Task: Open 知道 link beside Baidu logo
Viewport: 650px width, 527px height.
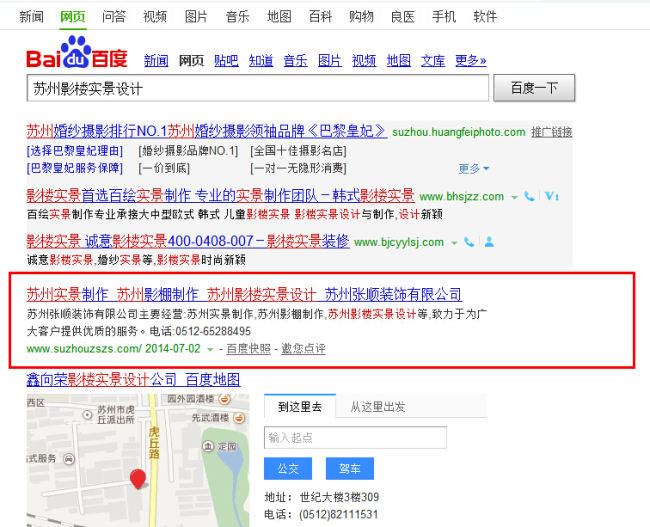Action: (x=261, y=61)
